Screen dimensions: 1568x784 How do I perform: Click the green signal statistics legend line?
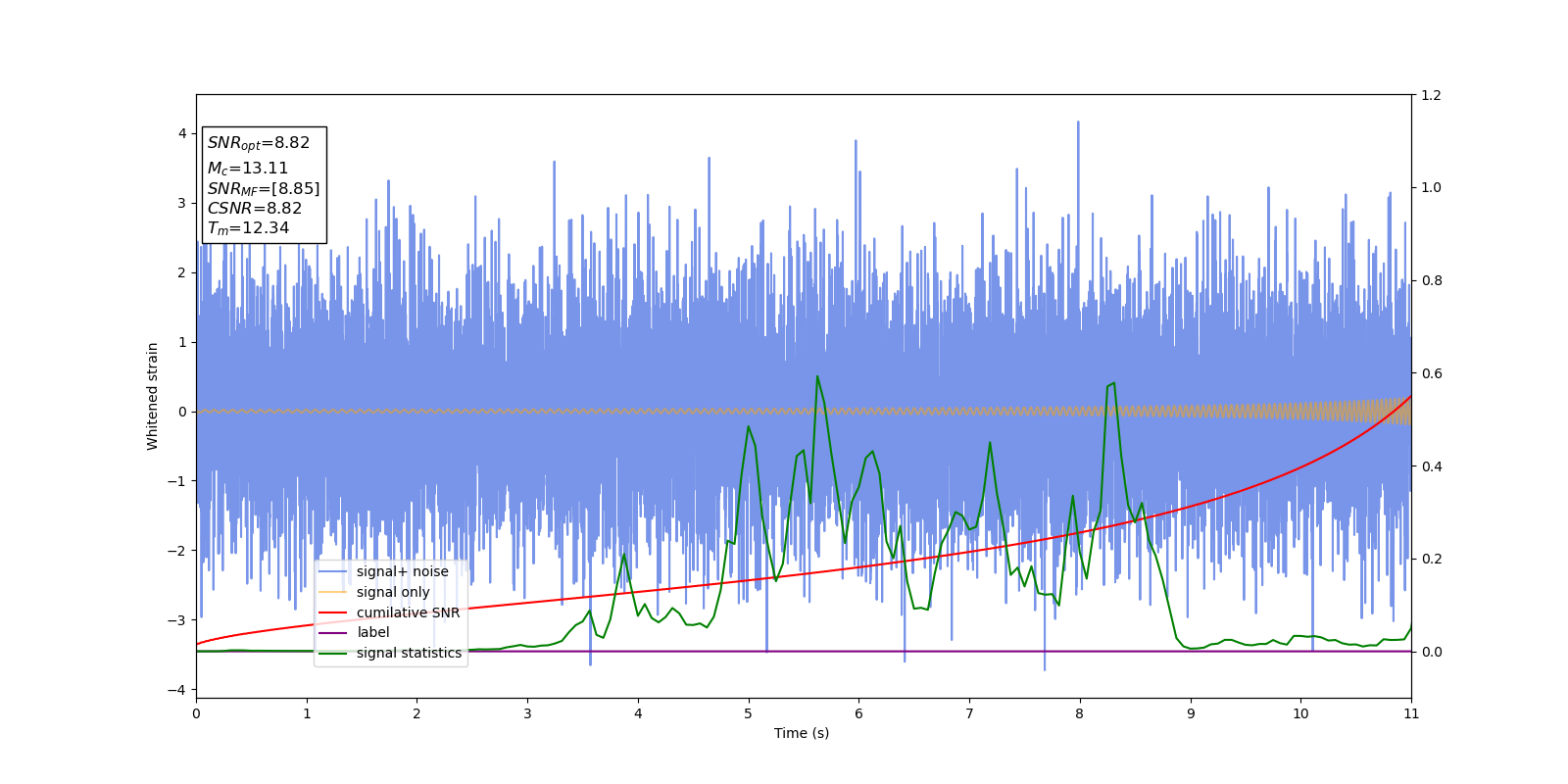pos(333,653)
